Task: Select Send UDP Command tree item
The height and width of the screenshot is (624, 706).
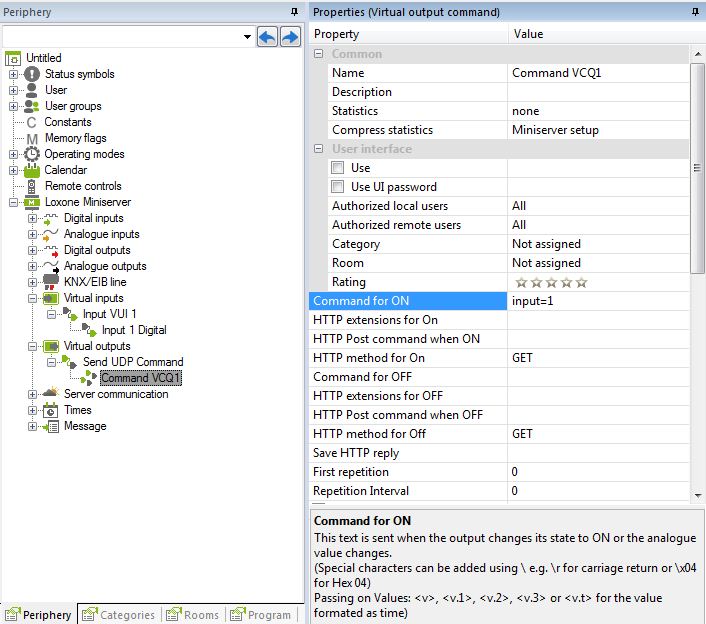Action: click(133, 362)
